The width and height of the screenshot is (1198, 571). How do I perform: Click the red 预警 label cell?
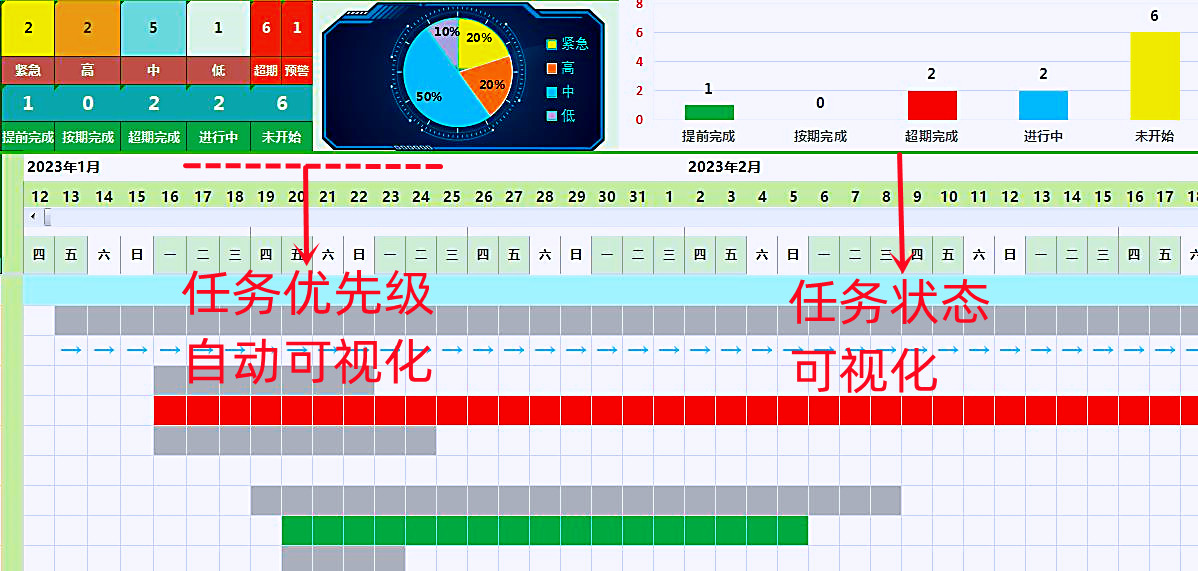[296, 71]
